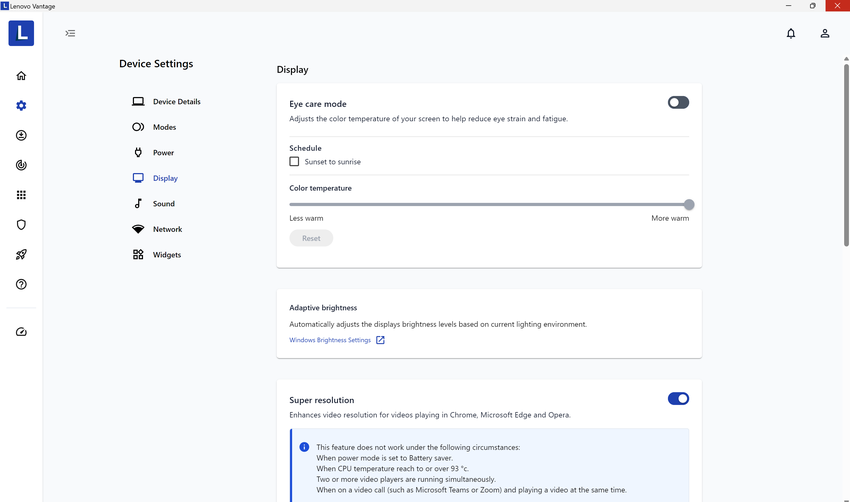Click the speedometer icon in sidebar
Screen dimensions: 850x502
click(21, 332)
